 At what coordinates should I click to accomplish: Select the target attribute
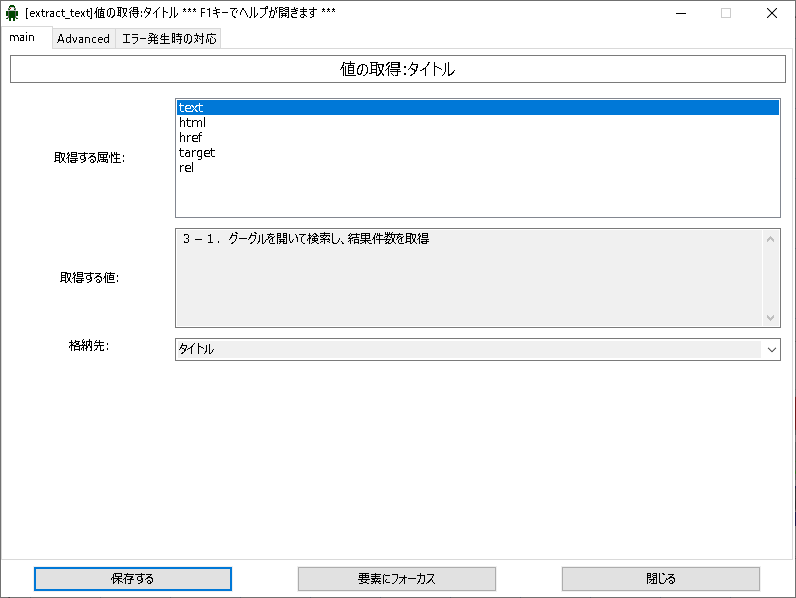478,152
